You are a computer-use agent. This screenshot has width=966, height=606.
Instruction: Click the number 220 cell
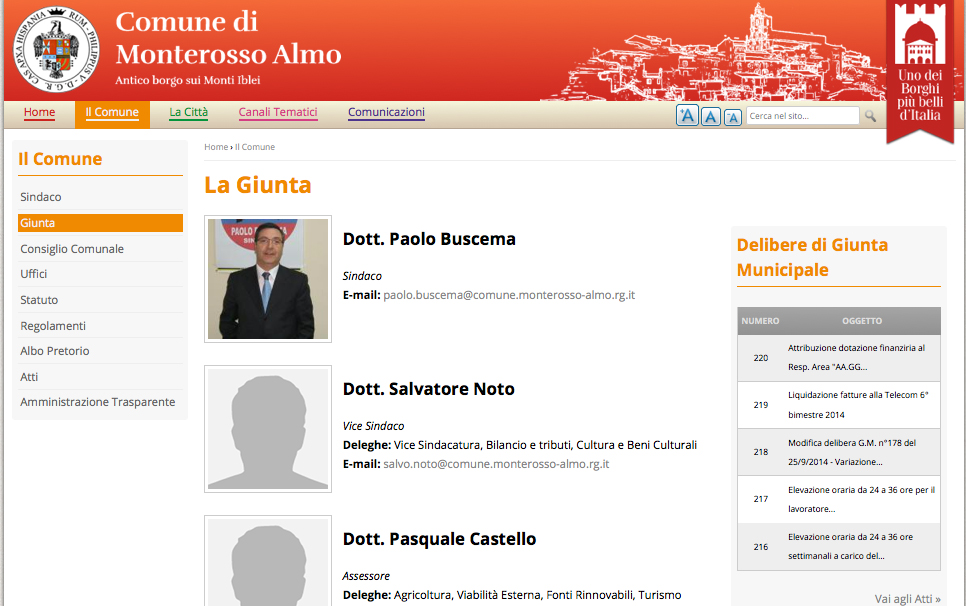(x=761, y=358)
